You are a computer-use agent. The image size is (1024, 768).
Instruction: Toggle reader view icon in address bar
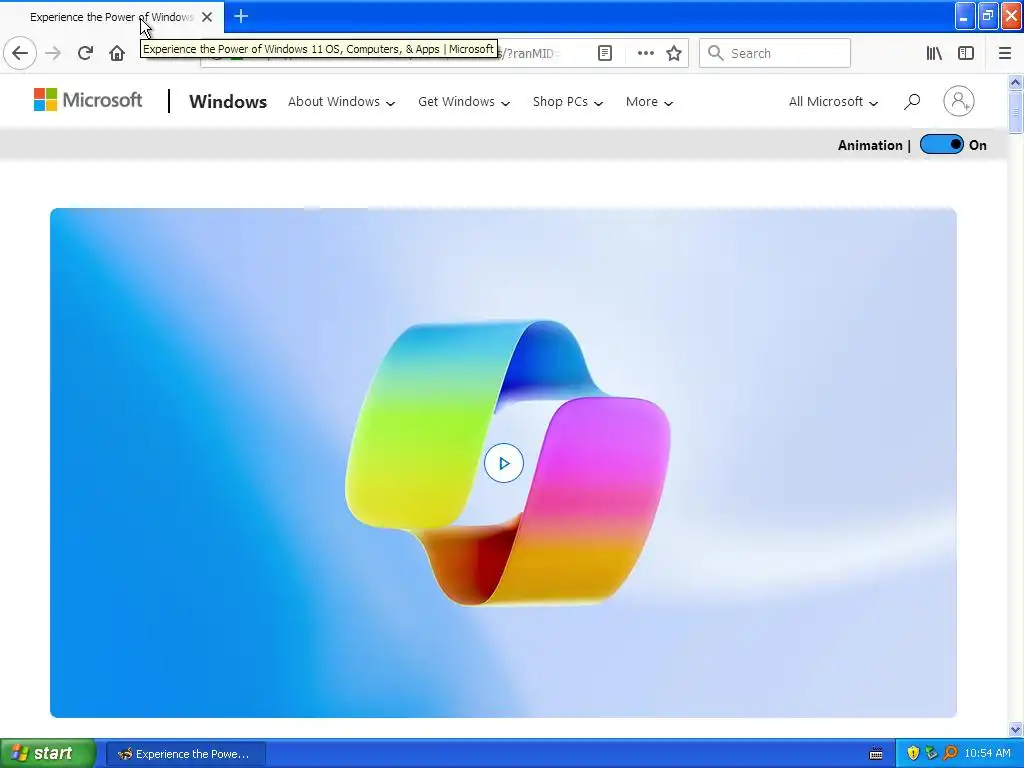coord(605,53)
